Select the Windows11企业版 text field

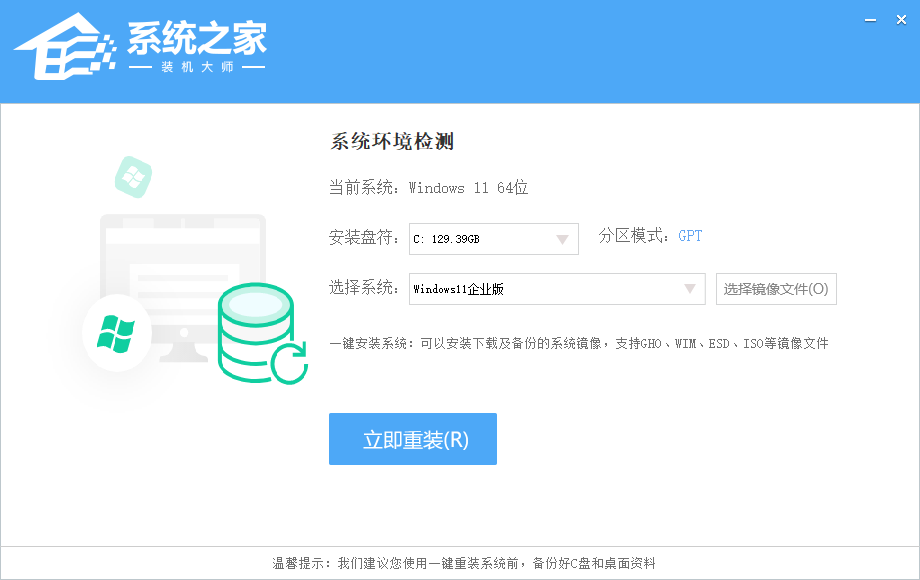(500, 288)
